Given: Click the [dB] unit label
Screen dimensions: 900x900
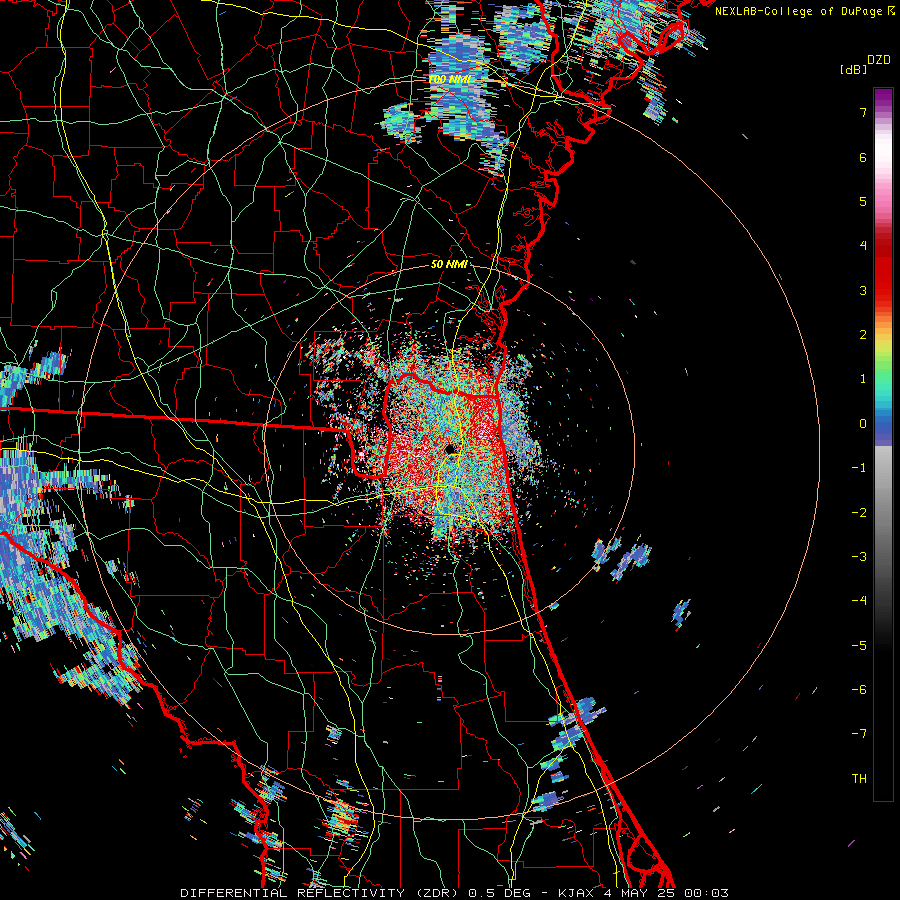Looking at the screenshot, I should click(853, 69).
